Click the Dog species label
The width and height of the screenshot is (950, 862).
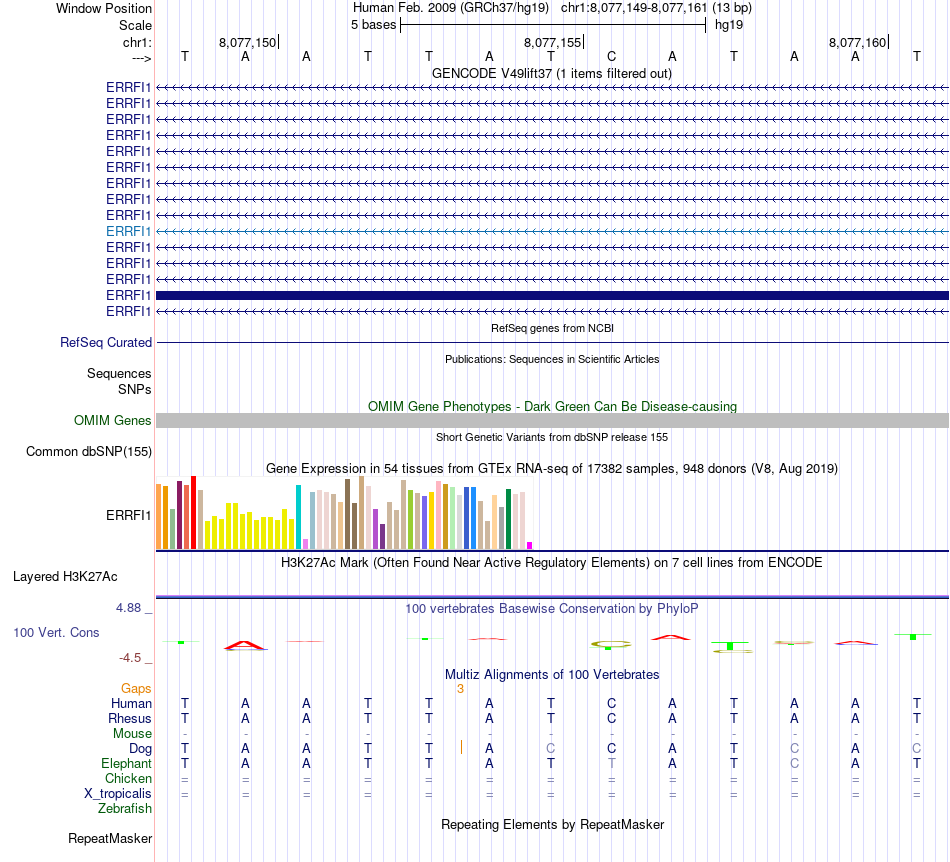coord(140,749)
